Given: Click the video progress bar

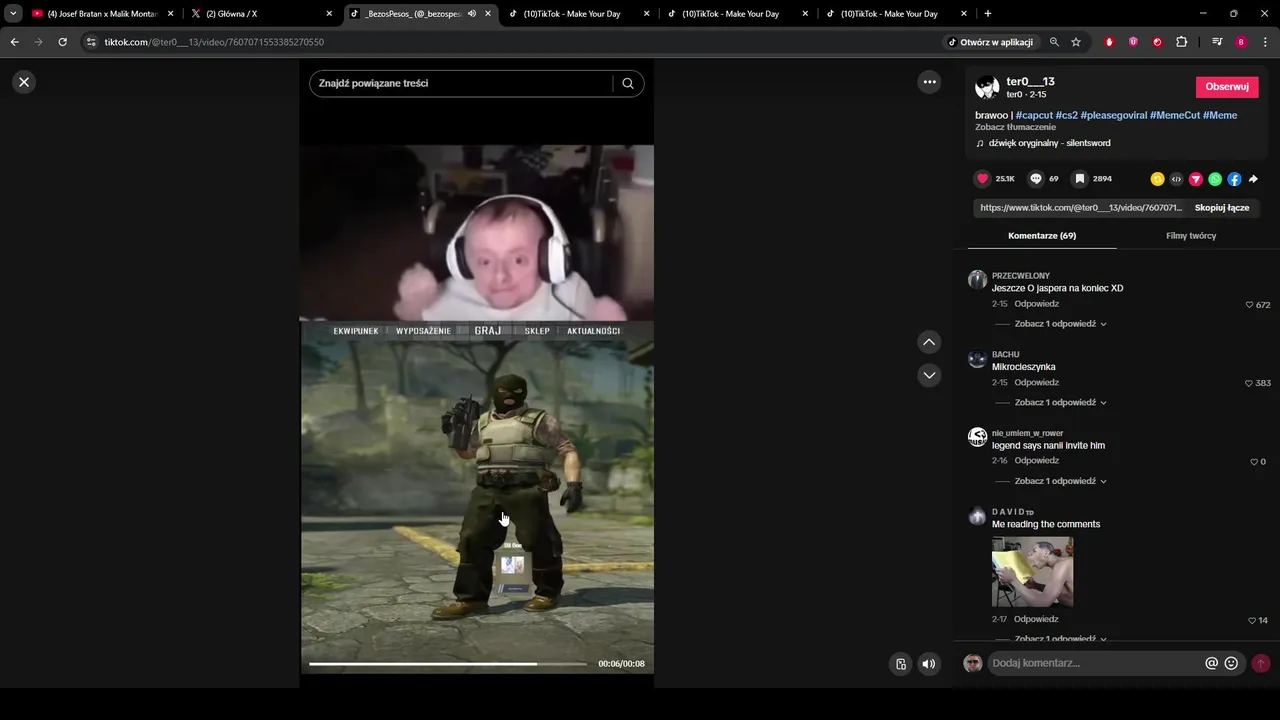Looking at the screenshot, I should pyautogui.click(x=447, y=664).
